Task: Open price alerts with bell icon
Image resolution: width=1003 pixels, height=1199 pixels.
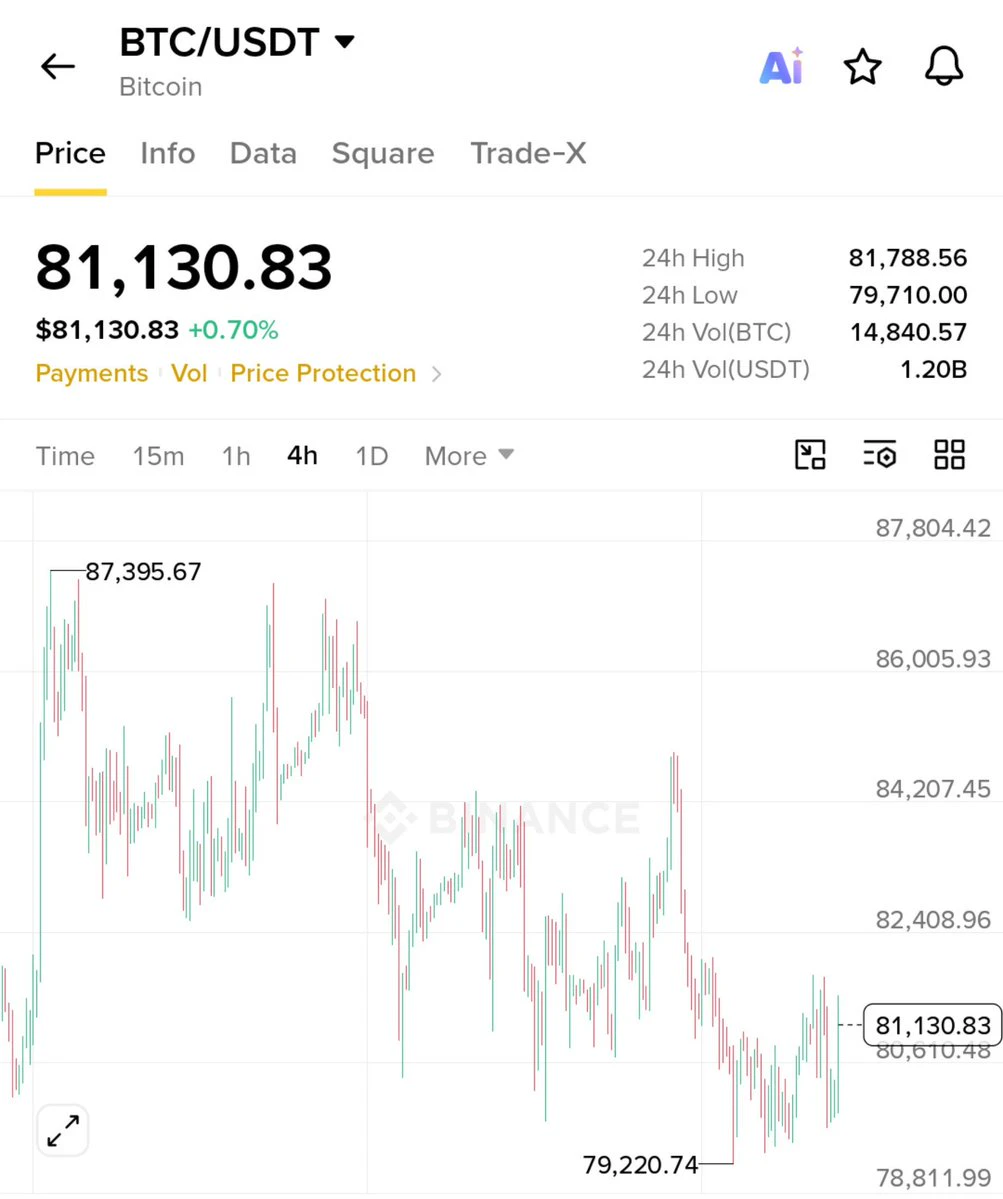Action: coord(944,67)
